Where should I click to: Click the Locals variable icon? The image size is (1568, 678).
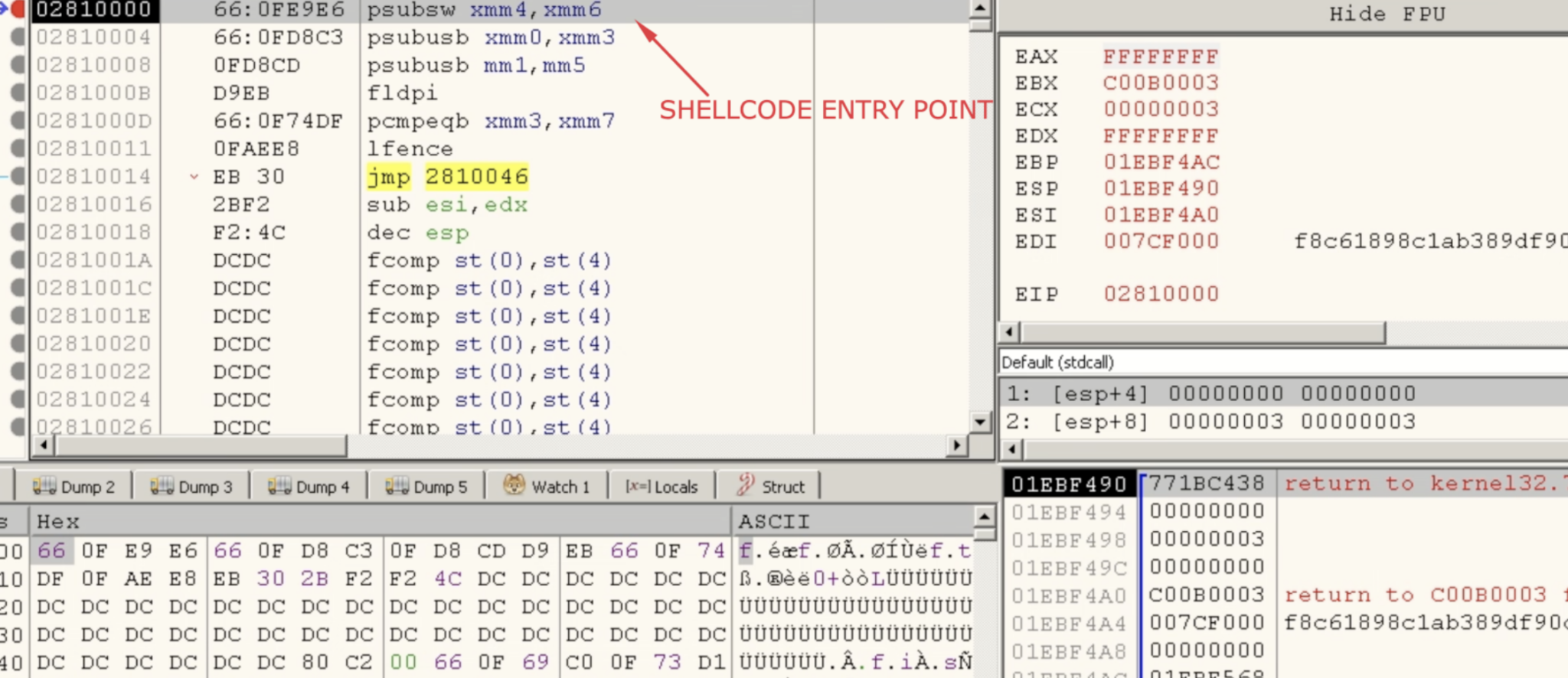click(637, 487)
